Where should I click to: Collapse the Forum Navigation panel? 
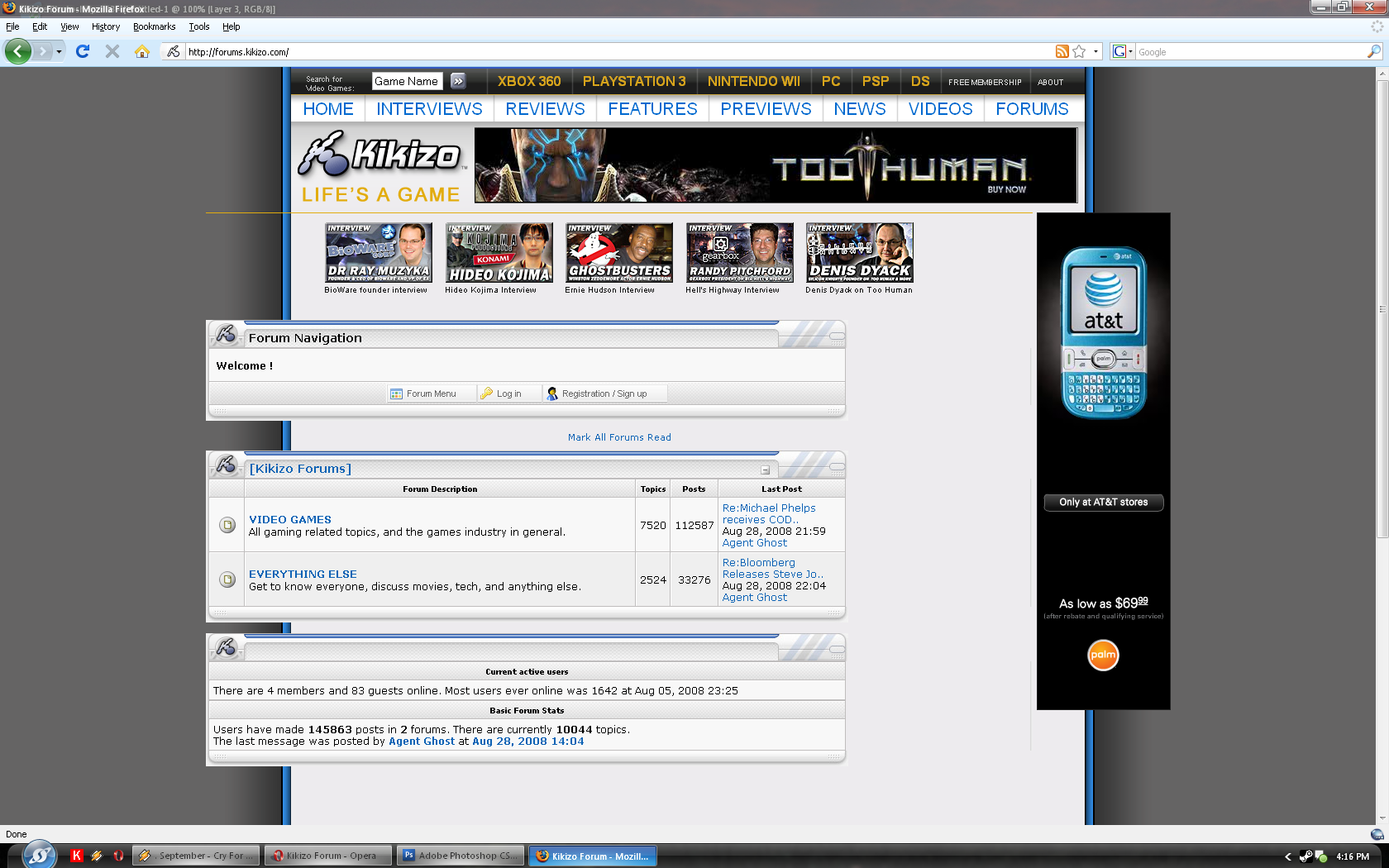click(x=837, y=336)
